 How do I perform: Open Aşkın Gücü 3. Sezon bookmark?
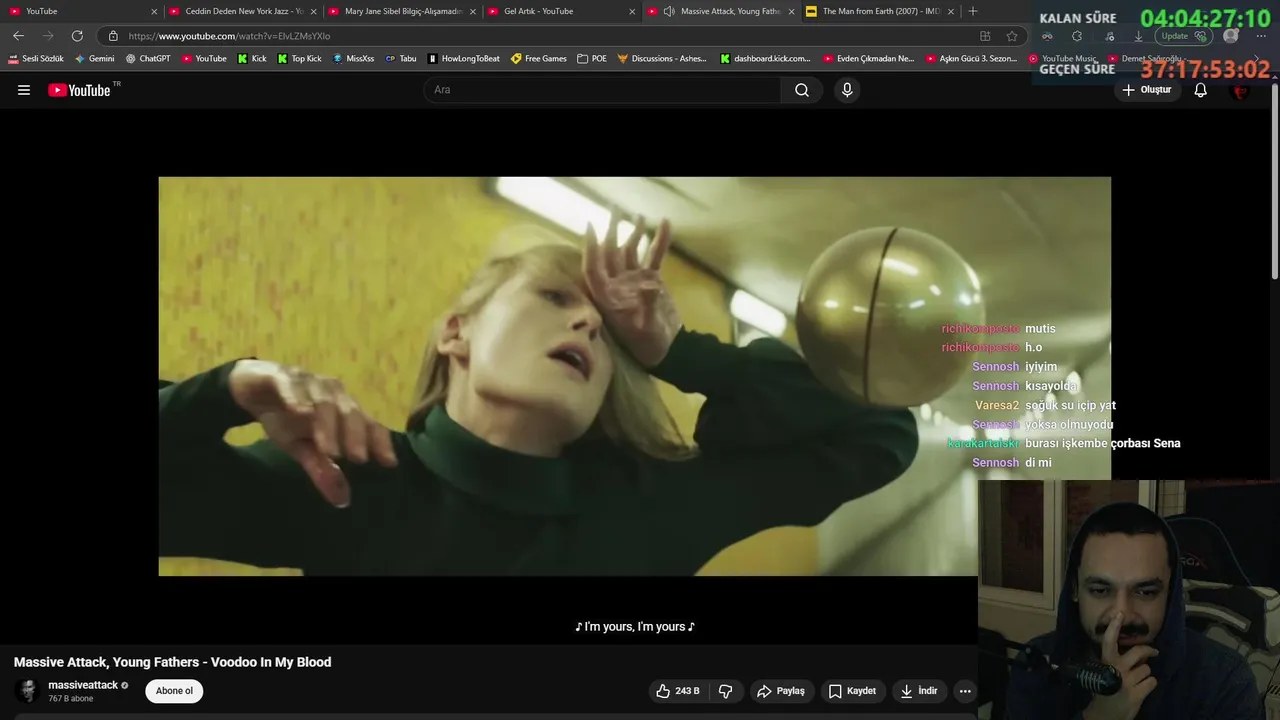971,59
